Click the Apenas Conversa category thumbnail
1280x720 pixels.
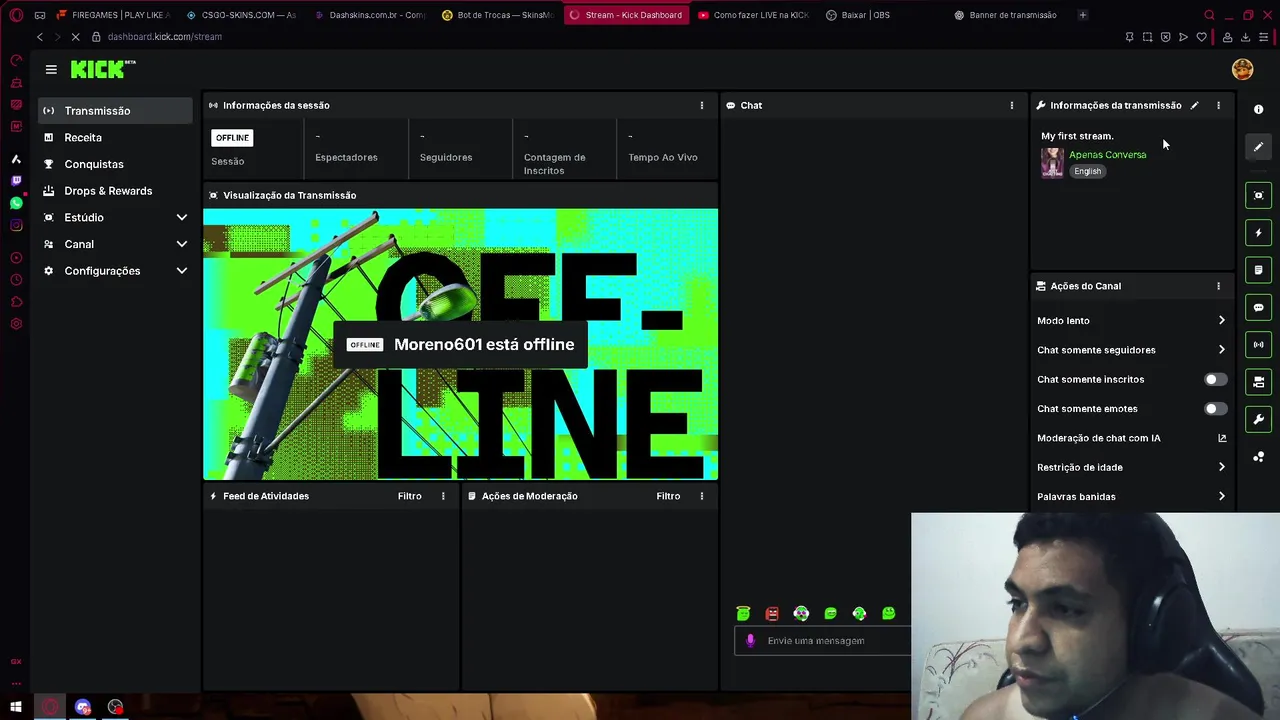1052,162
